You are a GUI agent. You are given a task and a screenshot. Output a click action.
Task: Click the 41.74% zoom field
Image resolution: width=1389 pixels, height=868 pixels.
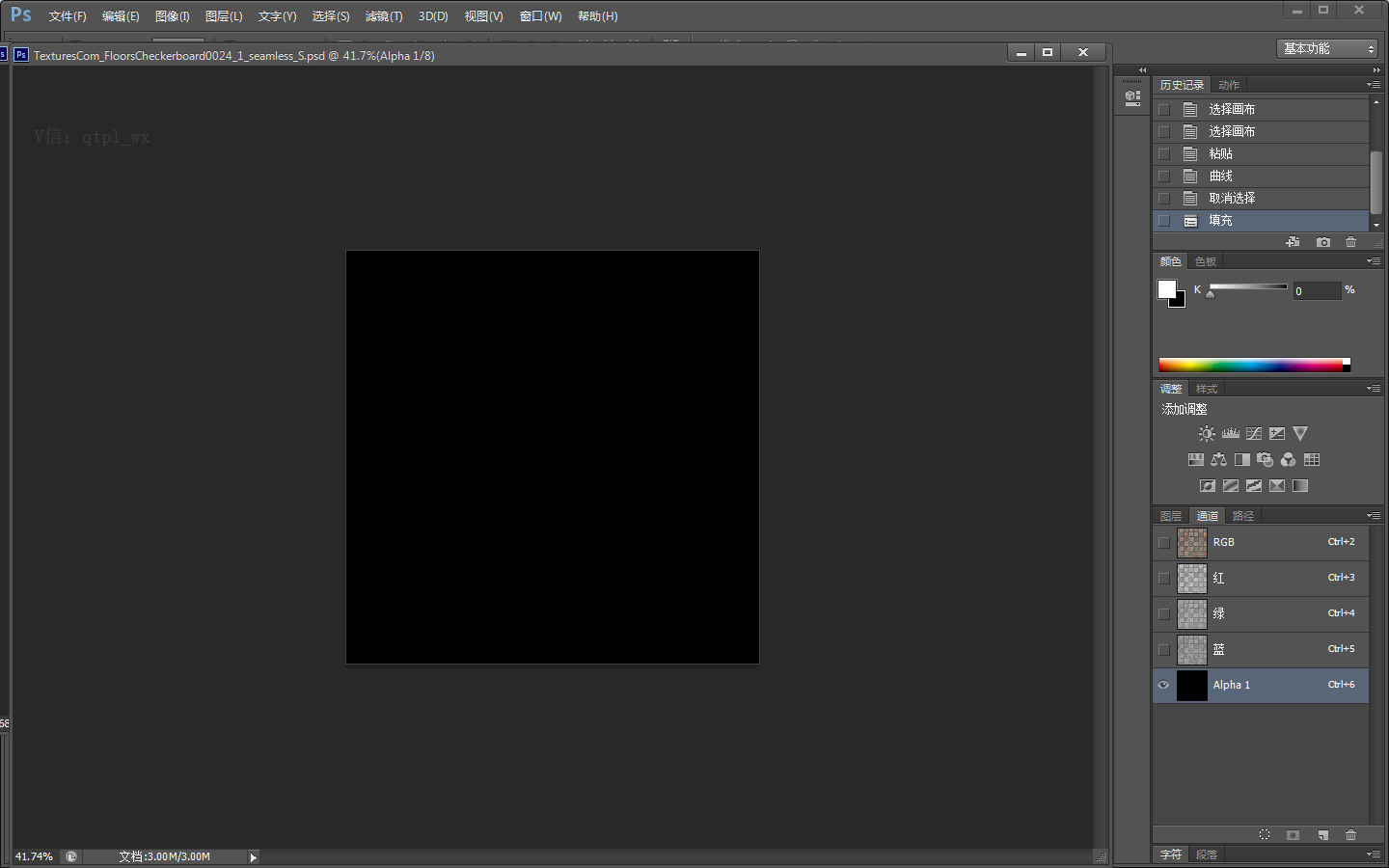[35, 856]
